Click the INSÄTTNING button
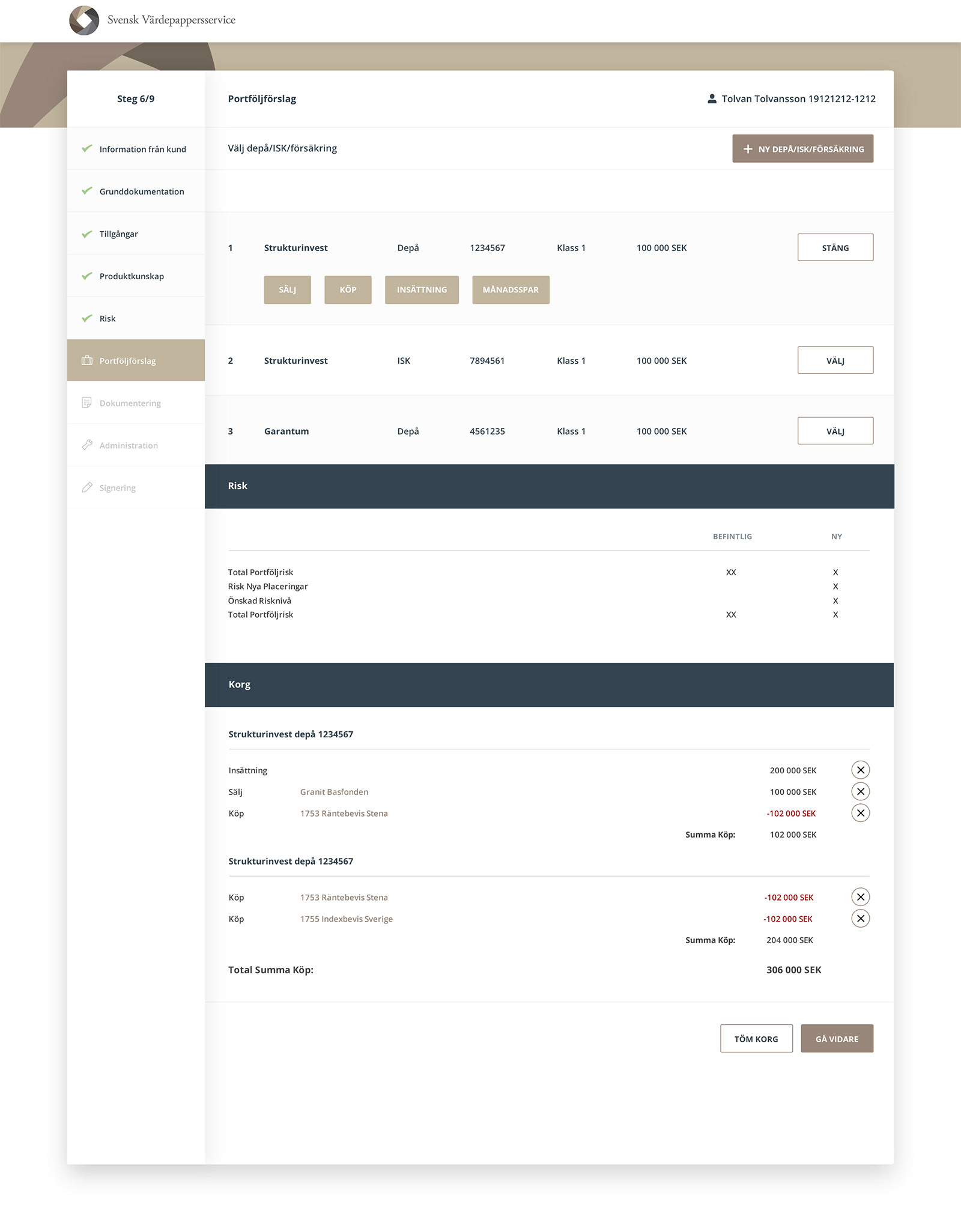The height and width of the screenshot is (1232, 961). [x=422, y=289]
